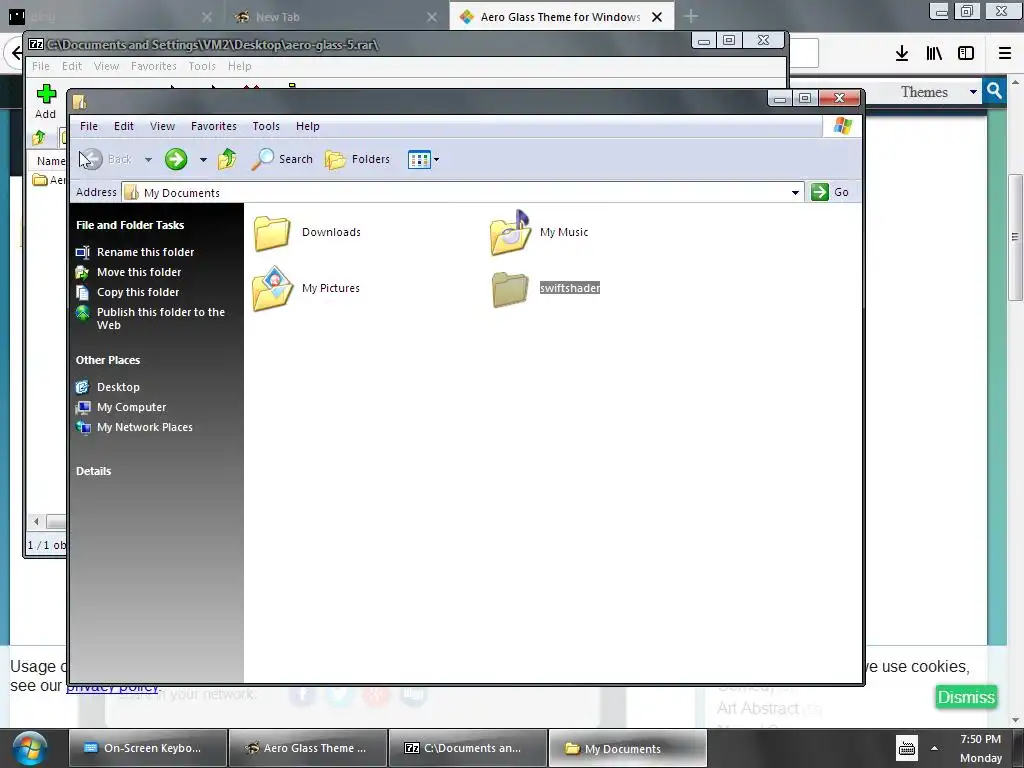The width and height of the screenshot is (1024, 768).
Task: Click Copy this folder task
Action: (x=138, y=292)
